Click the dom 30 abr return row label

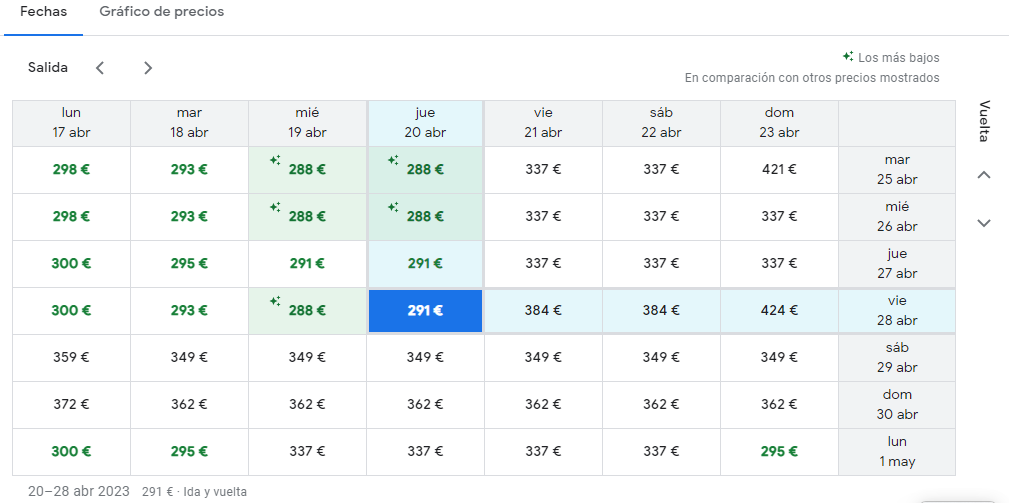click(x=897, y=405)
